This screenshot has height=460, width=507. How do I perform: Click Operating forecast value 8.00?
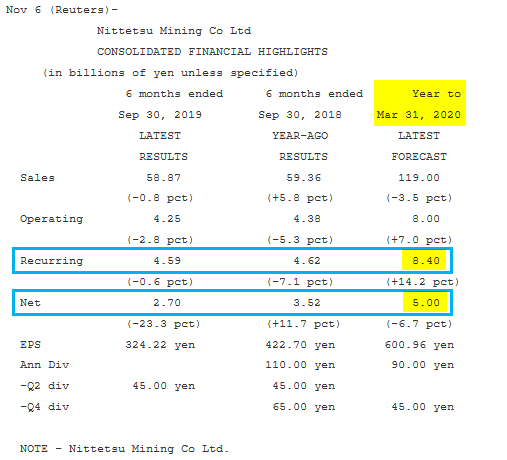[x=426, y=219]
